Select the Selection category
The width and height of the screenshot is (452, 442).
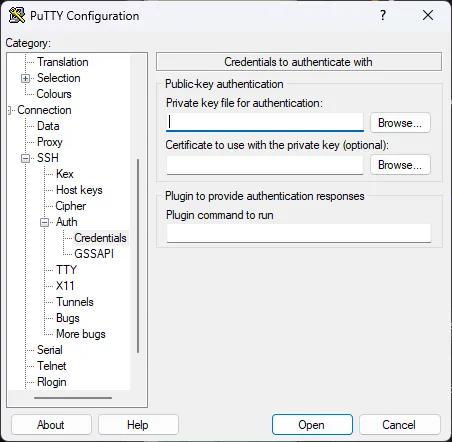tap(59, 78)
